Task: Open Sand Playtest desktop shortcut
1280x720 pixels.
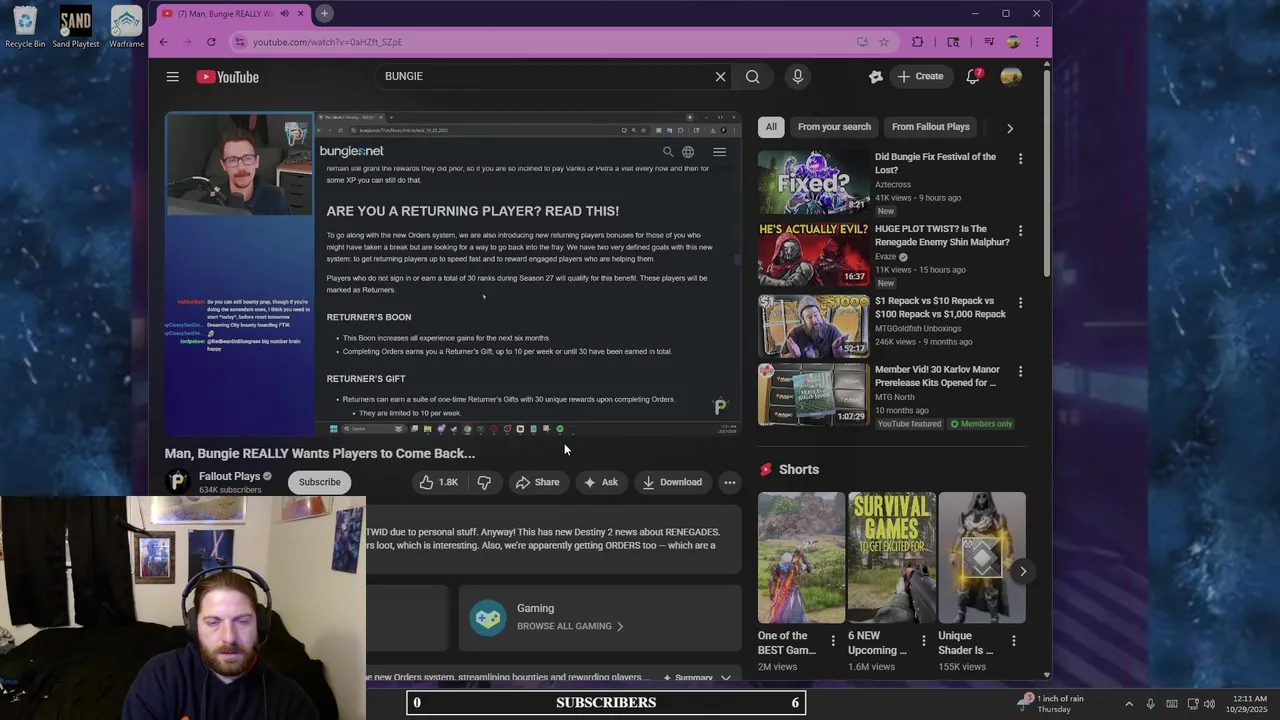Action: point(75,27)
